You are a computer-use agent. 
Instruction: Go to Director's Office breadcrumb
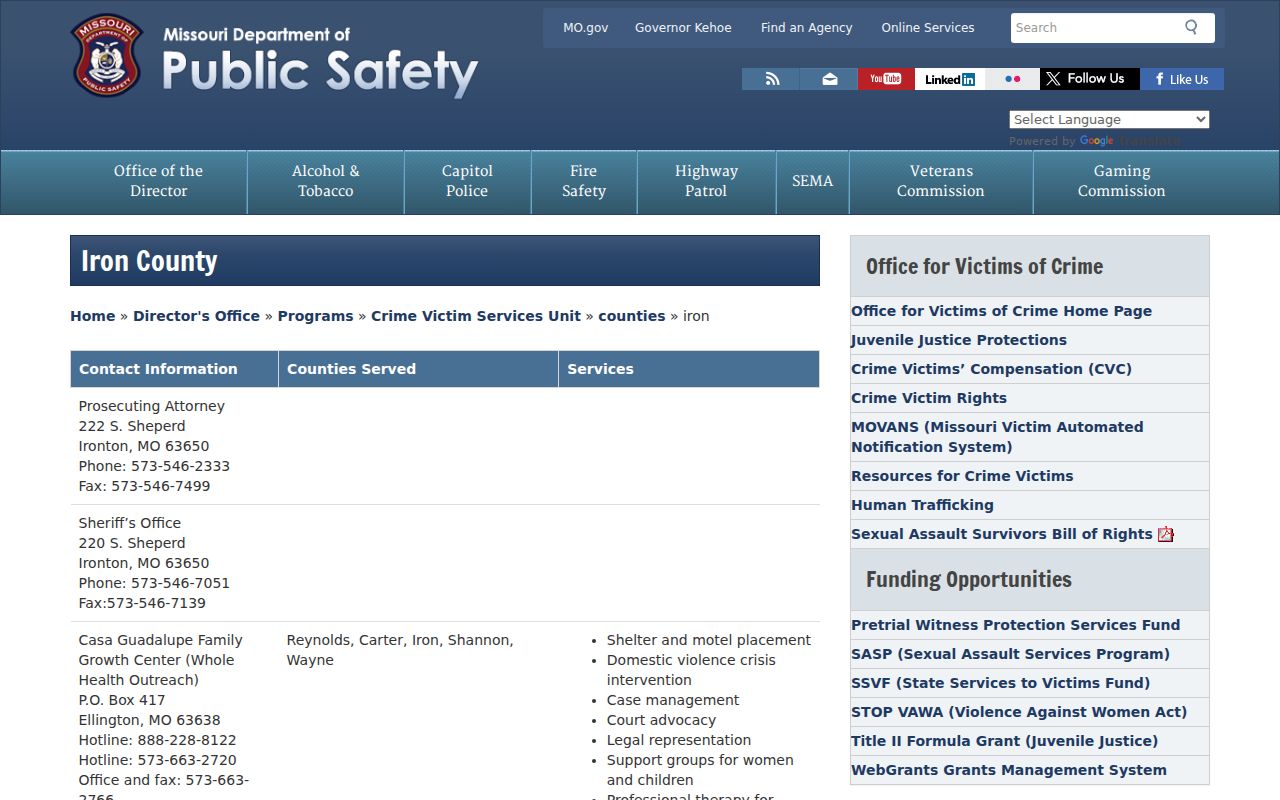(196, 316)
